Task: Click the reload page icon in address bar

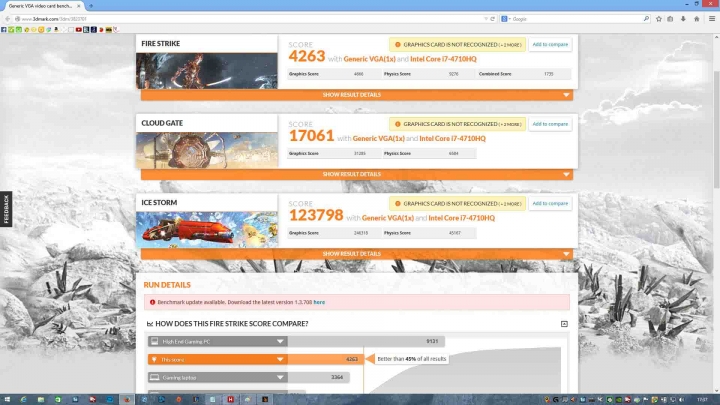Action: tap(492, 19)
